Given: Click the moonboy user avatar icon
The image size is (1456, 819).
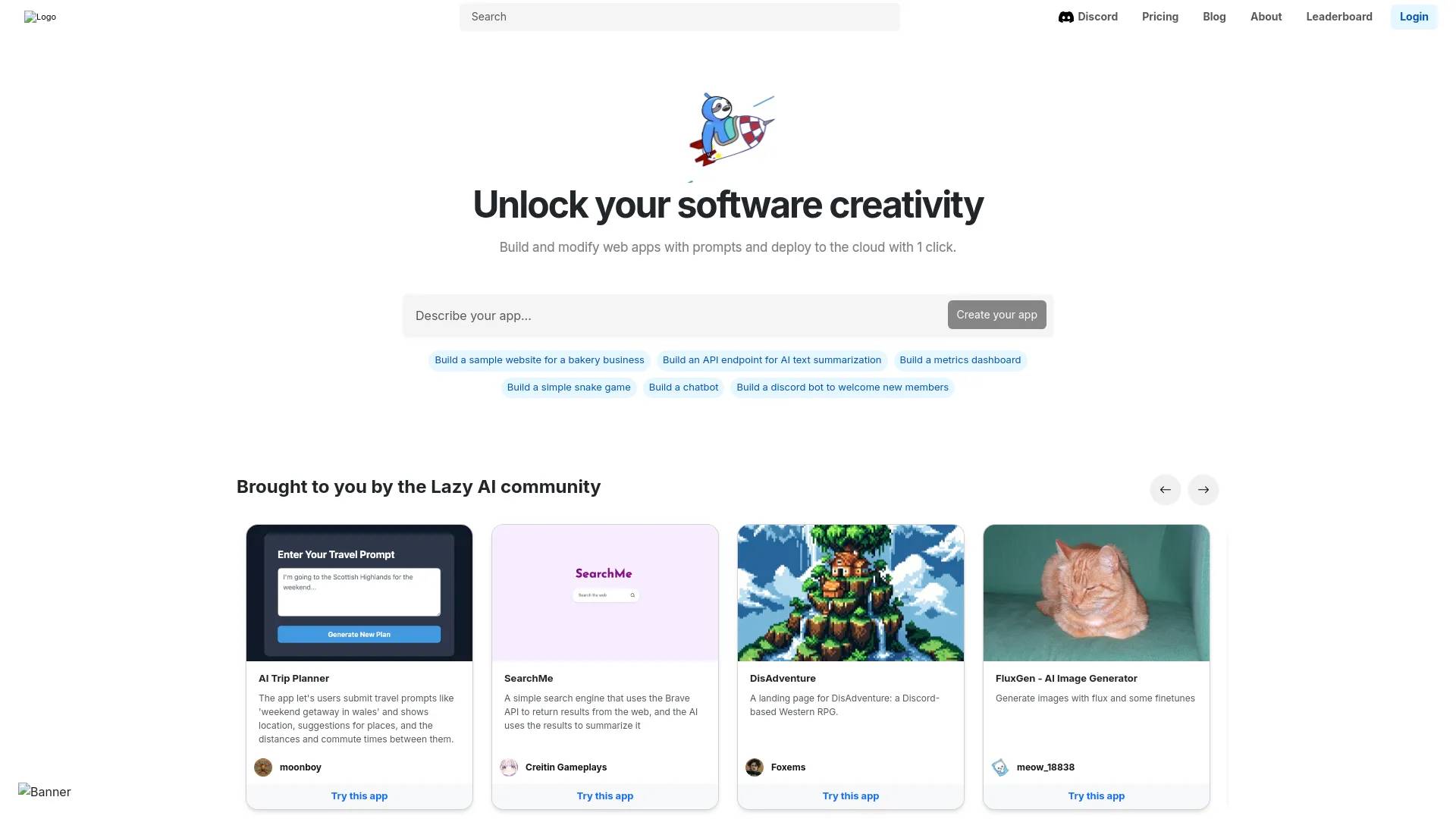Looking at the screenshot, I should 263,767.
